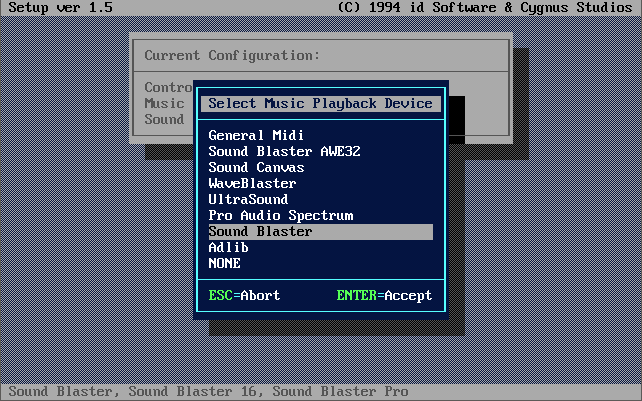This screenshot has height=401, width=642.
Task: Click the Sound row in Current Configuration
Action: pos(164,119)
